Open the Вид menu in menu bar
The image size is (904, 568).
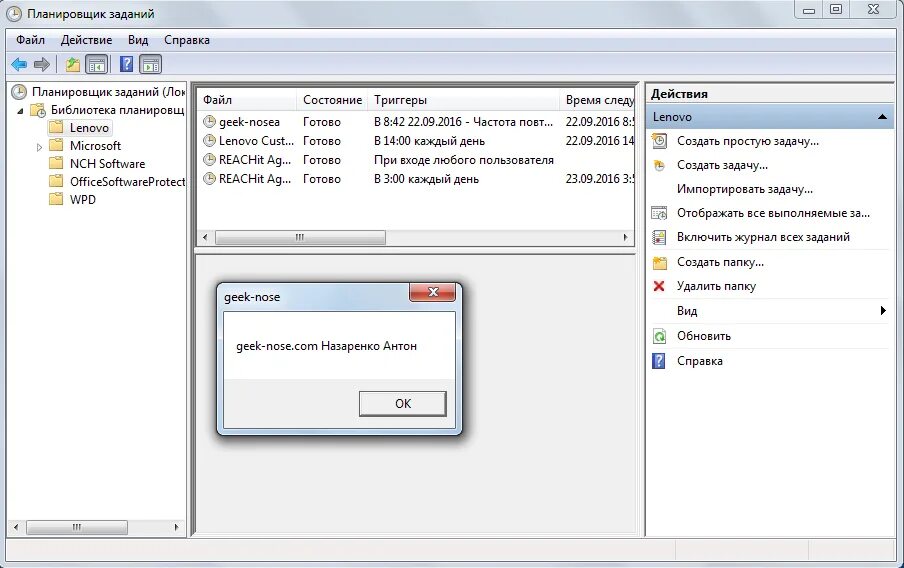coord(138,40)
